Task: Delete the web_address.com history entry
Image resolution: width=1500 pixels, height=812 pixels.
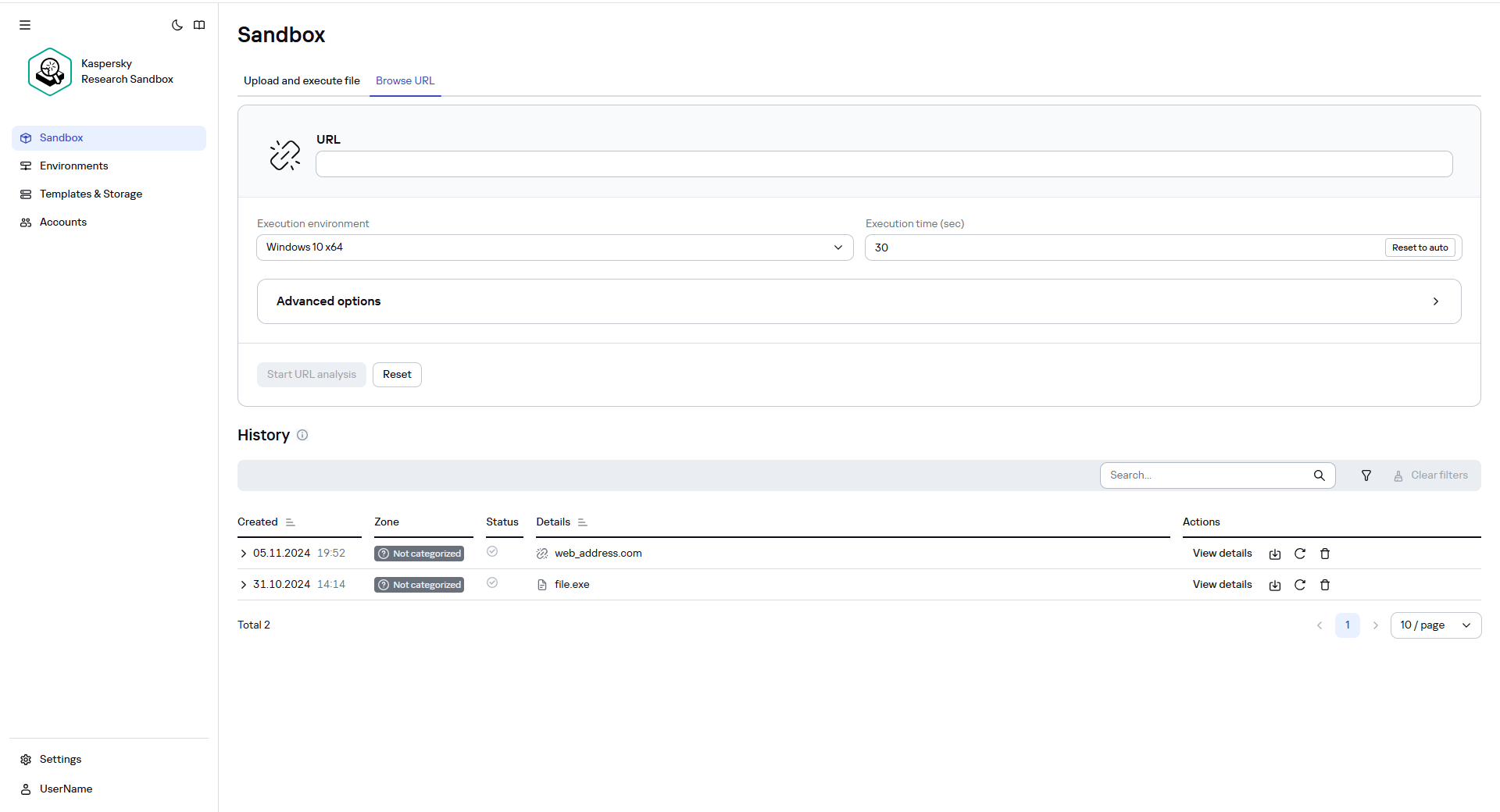Action: tap(1324, 553)
